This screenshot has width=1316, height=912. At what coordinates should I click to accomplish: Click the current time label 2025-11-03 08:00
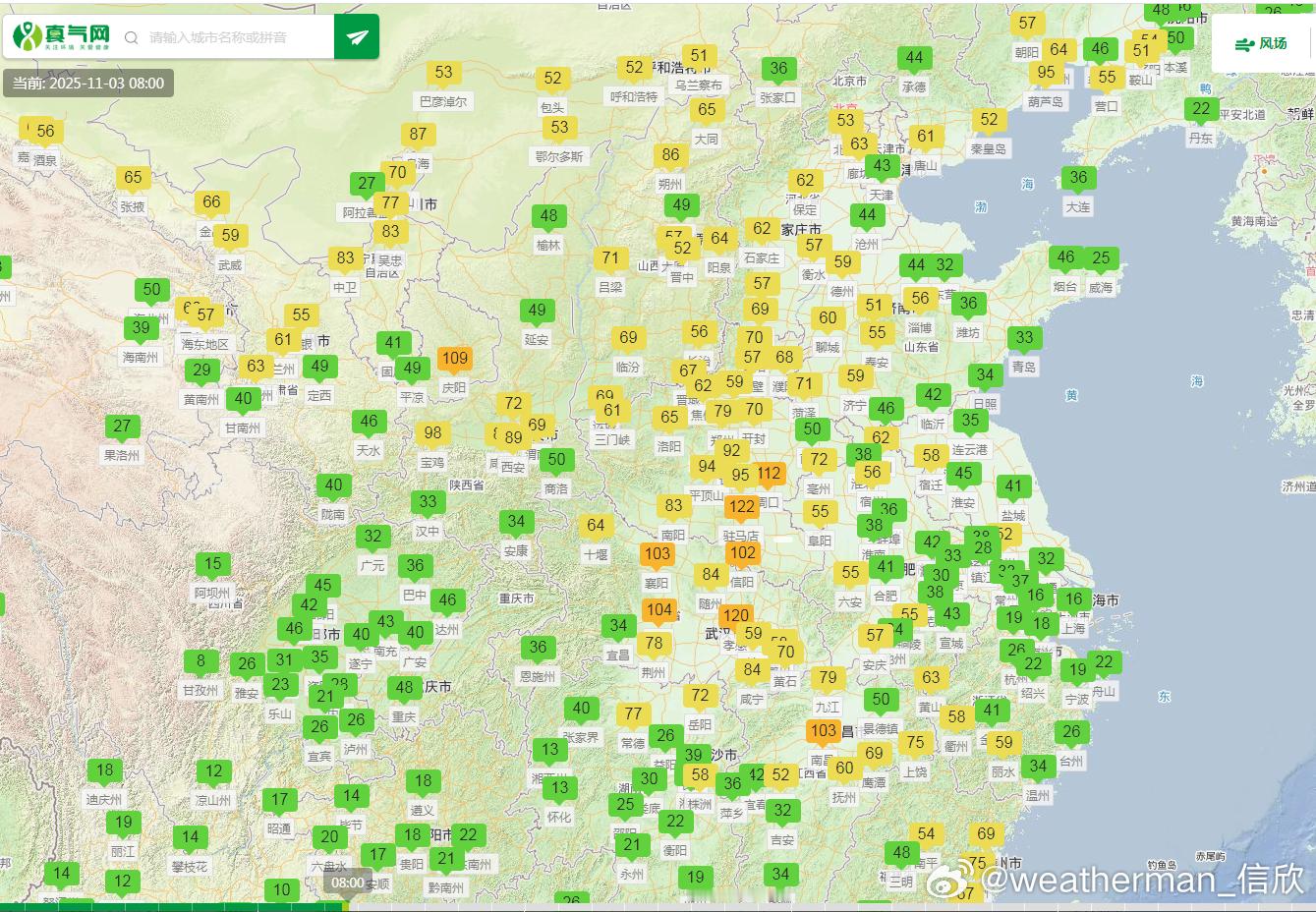(x=88, y=84)
